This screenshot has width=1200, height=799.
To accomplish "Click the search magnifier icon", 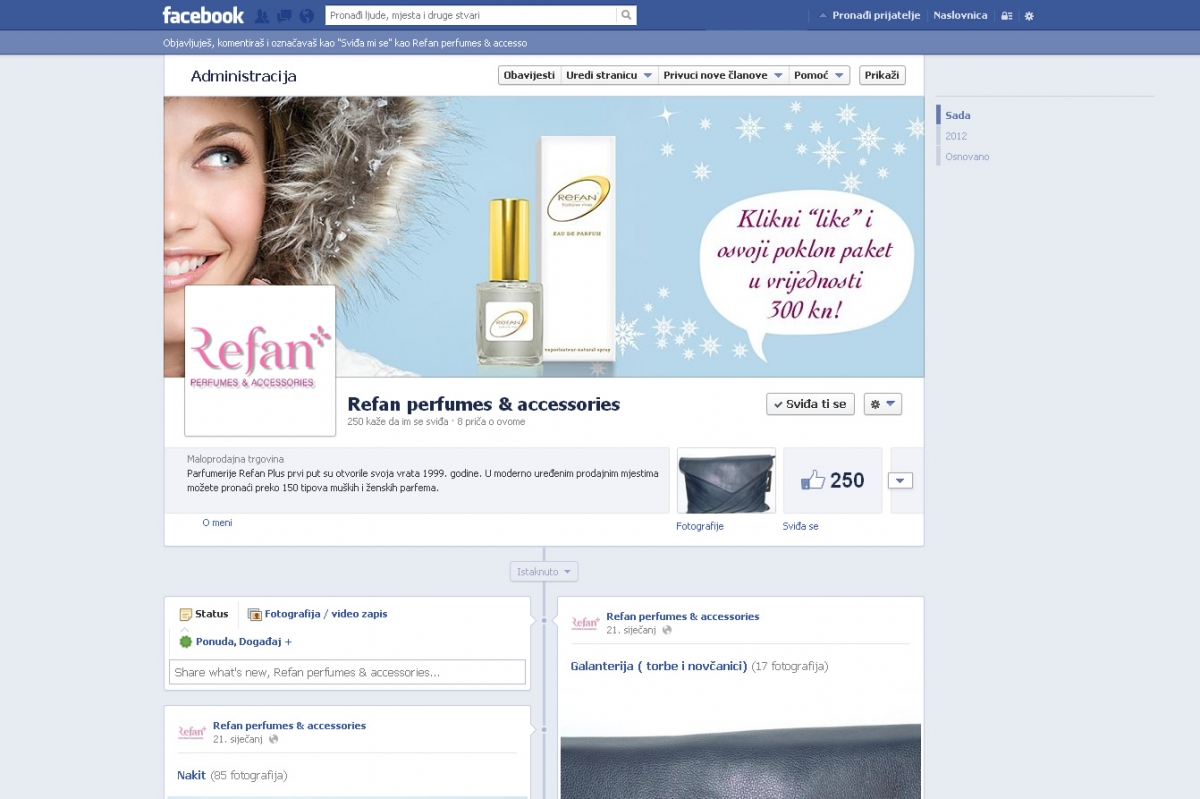I will [x=626, y=15].
